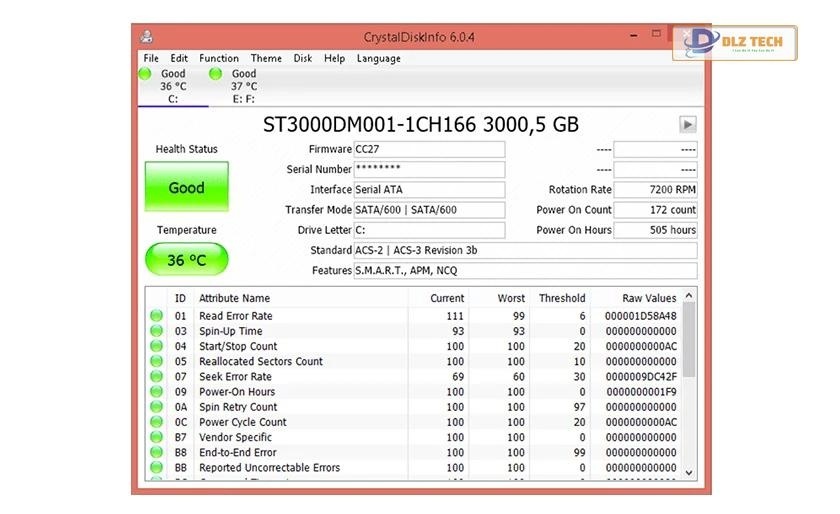Click the attribute list scrollbar thumb
The image size is (840, 514).
pyautogui.click(x=689, y=340)
